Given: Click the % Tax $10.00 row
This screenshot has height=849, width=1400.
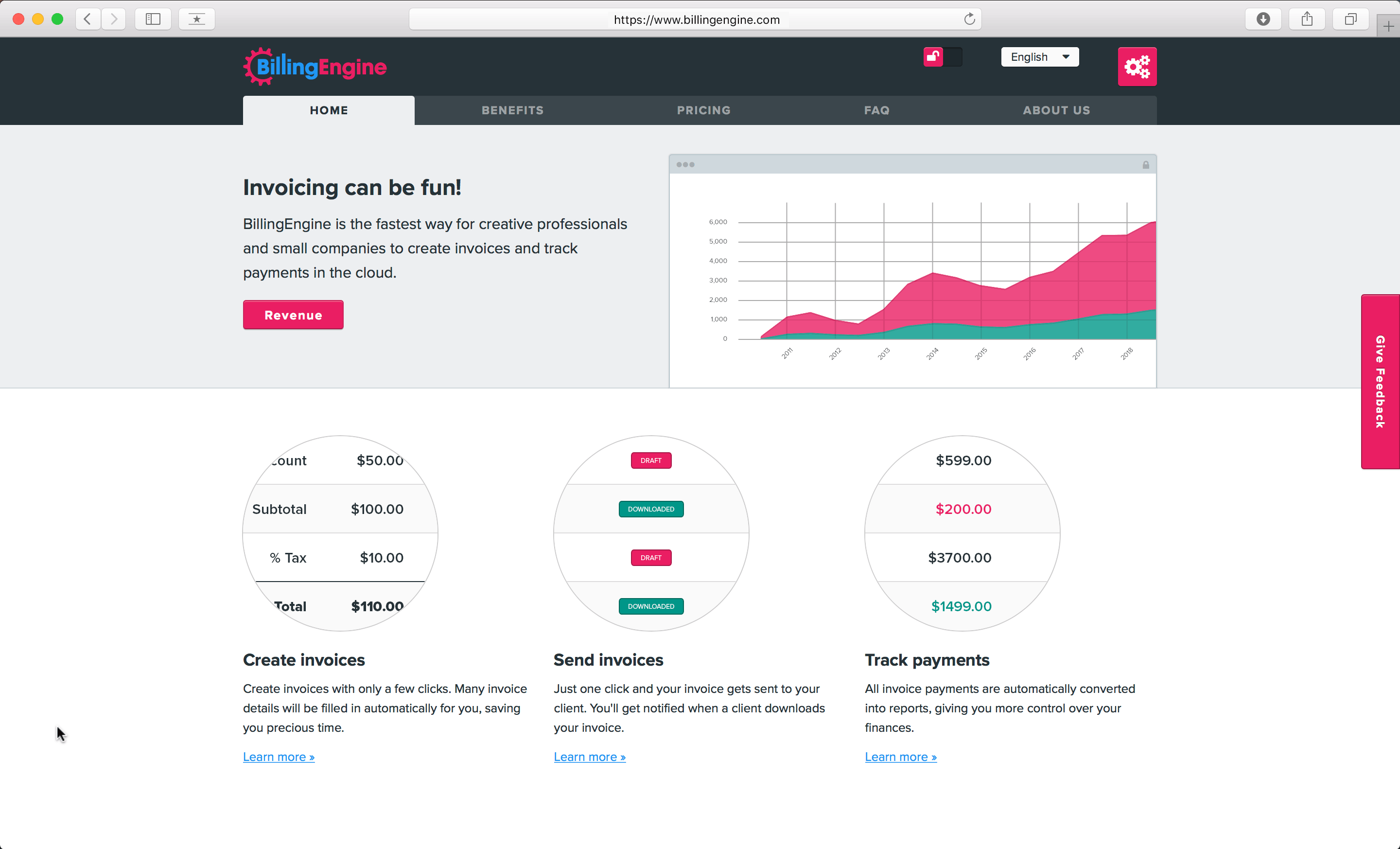Looking at the screenshot, I should coord(340,557).
